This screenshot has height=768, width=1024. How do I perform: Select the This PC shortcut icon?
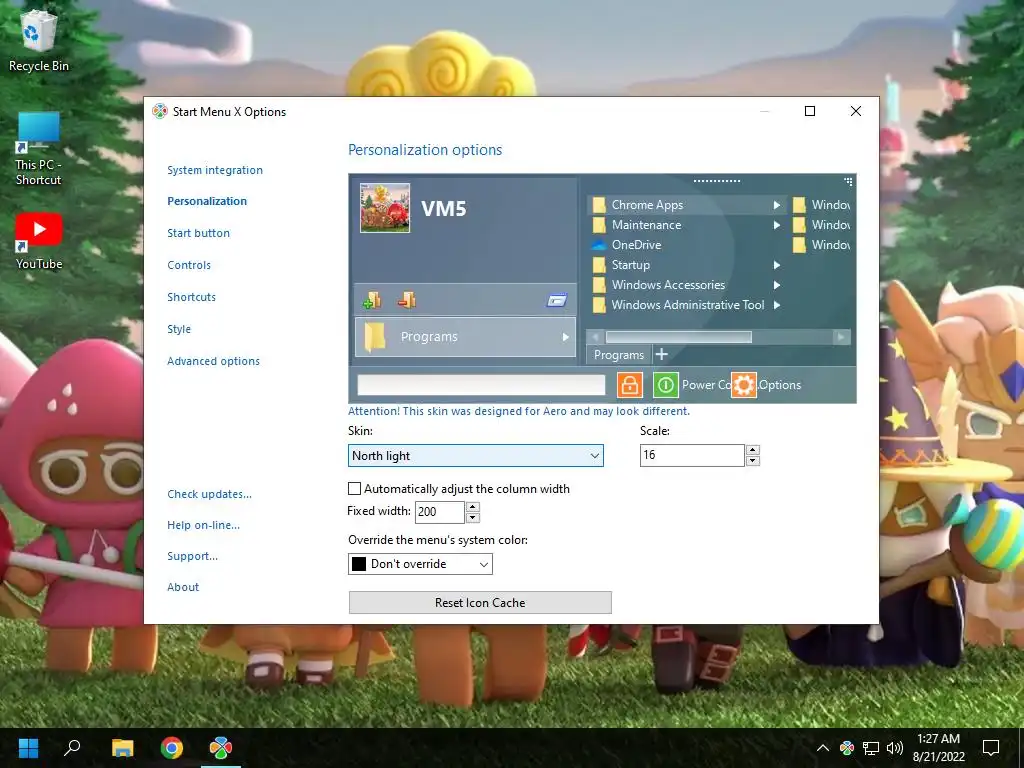coord(39,149)
